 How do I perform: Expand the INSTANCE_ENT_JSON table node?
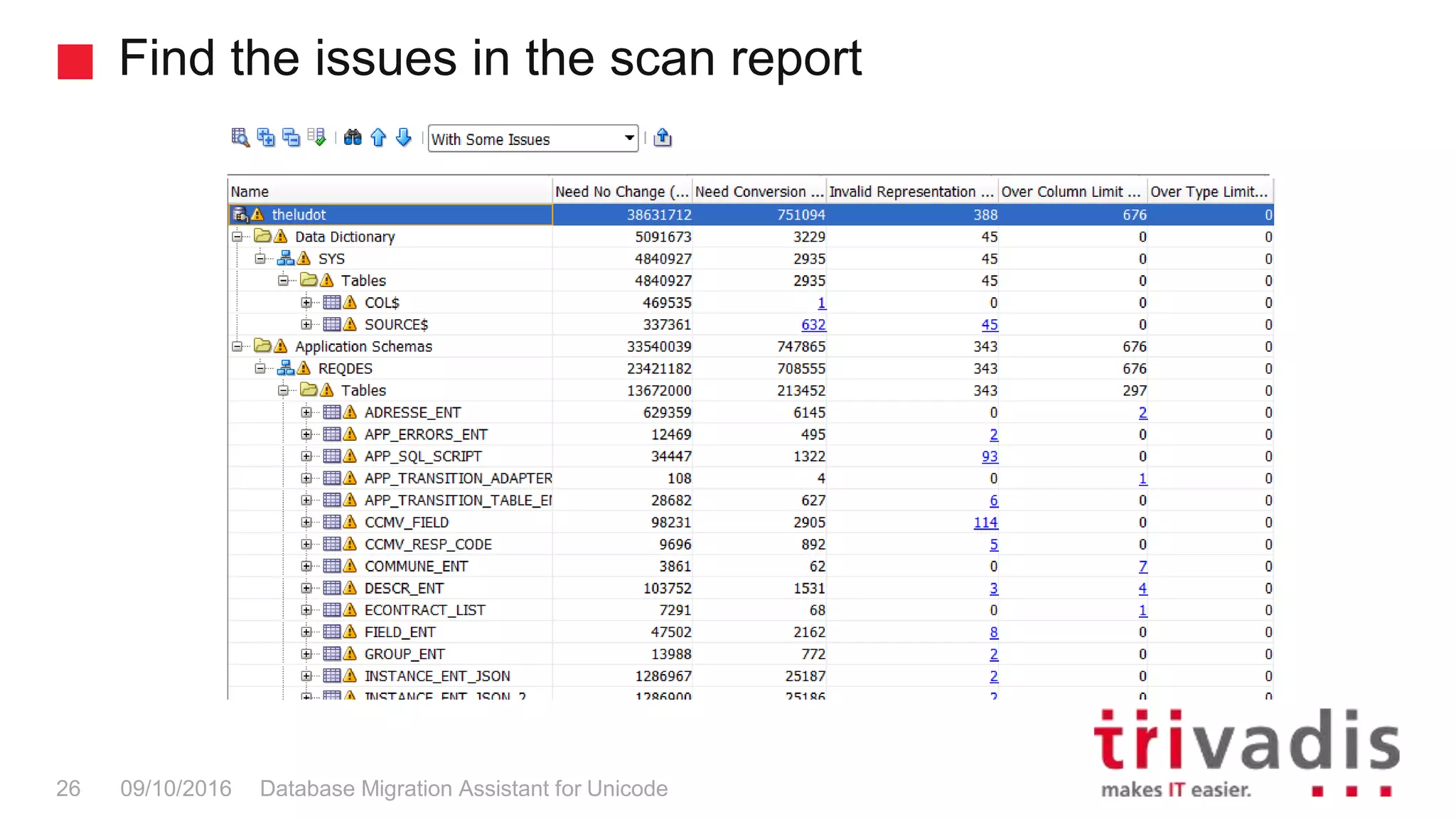(306, 675)
